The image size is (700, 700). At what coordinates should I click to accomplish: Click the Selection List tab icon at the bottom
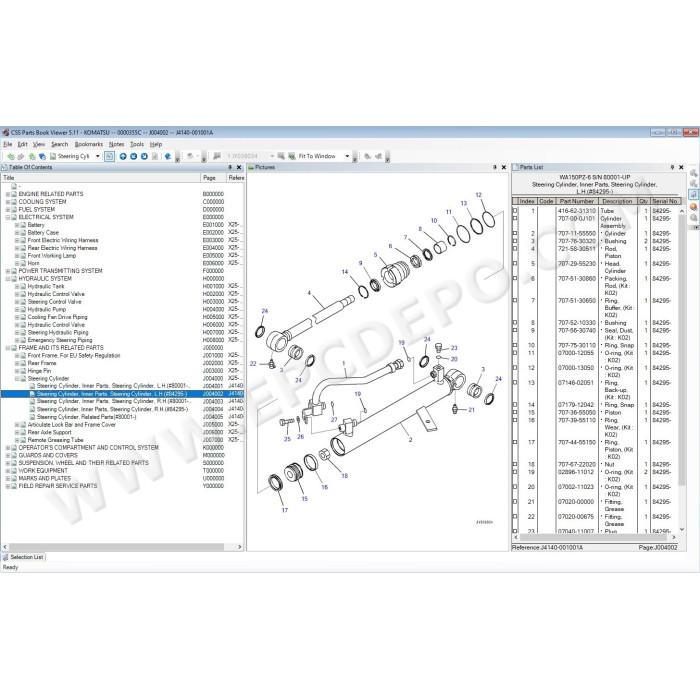click(x=5, y=557)
